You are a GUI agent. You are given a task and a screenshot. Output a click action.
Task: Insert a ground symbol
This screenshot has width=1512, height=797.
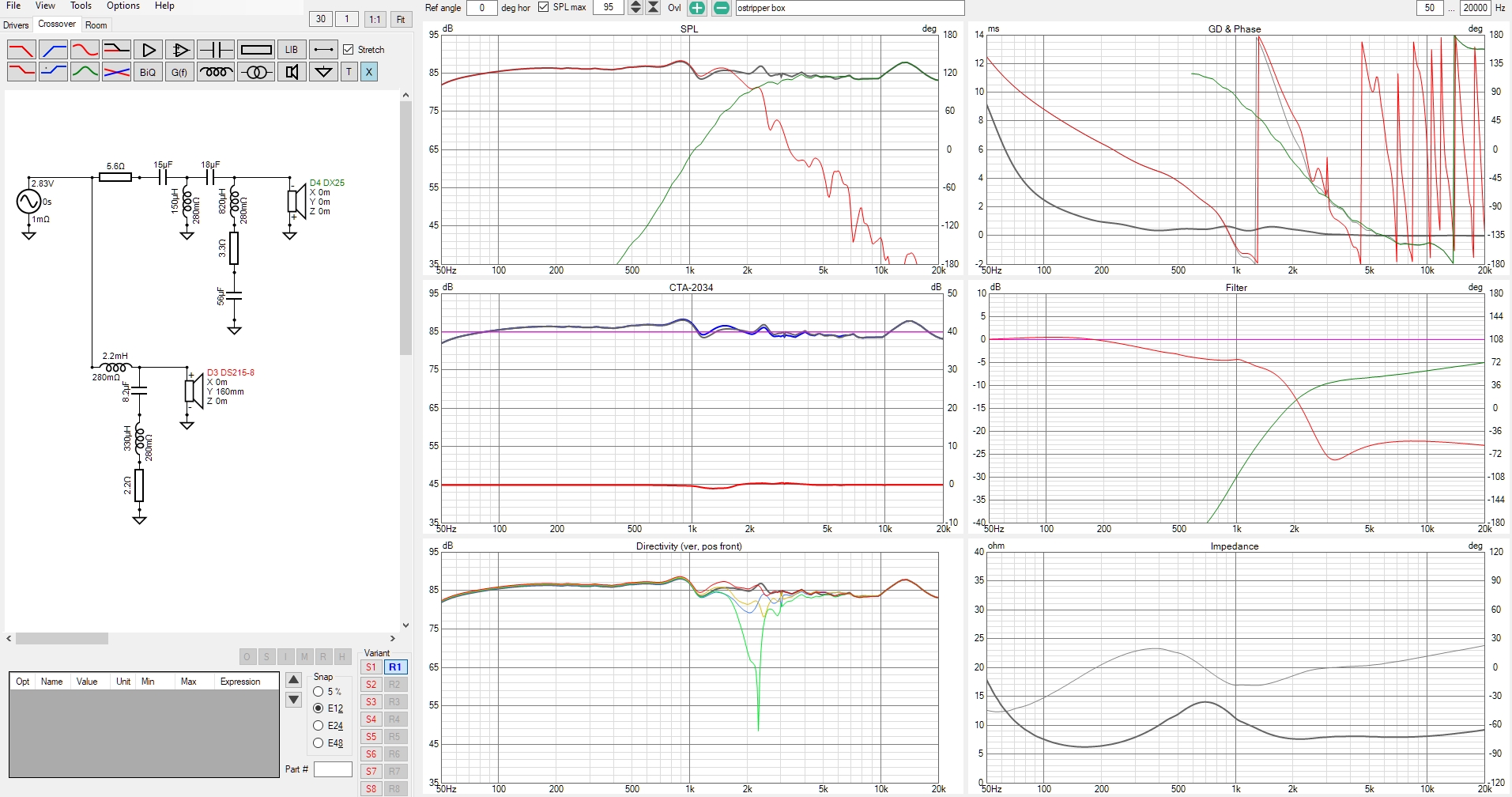pos(323,72)
